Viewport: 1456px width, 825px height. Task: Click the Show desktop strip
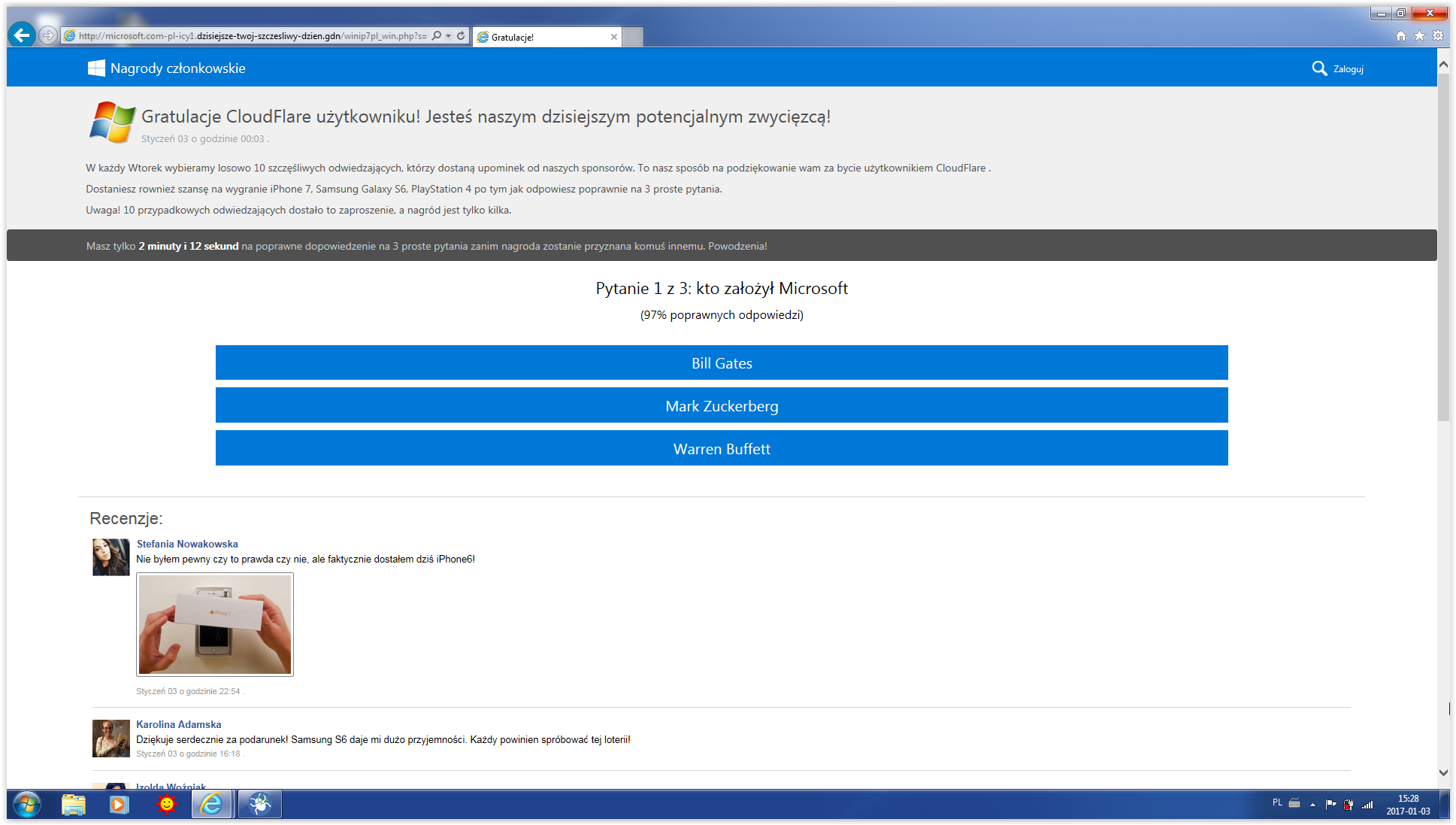point(1444,804)
